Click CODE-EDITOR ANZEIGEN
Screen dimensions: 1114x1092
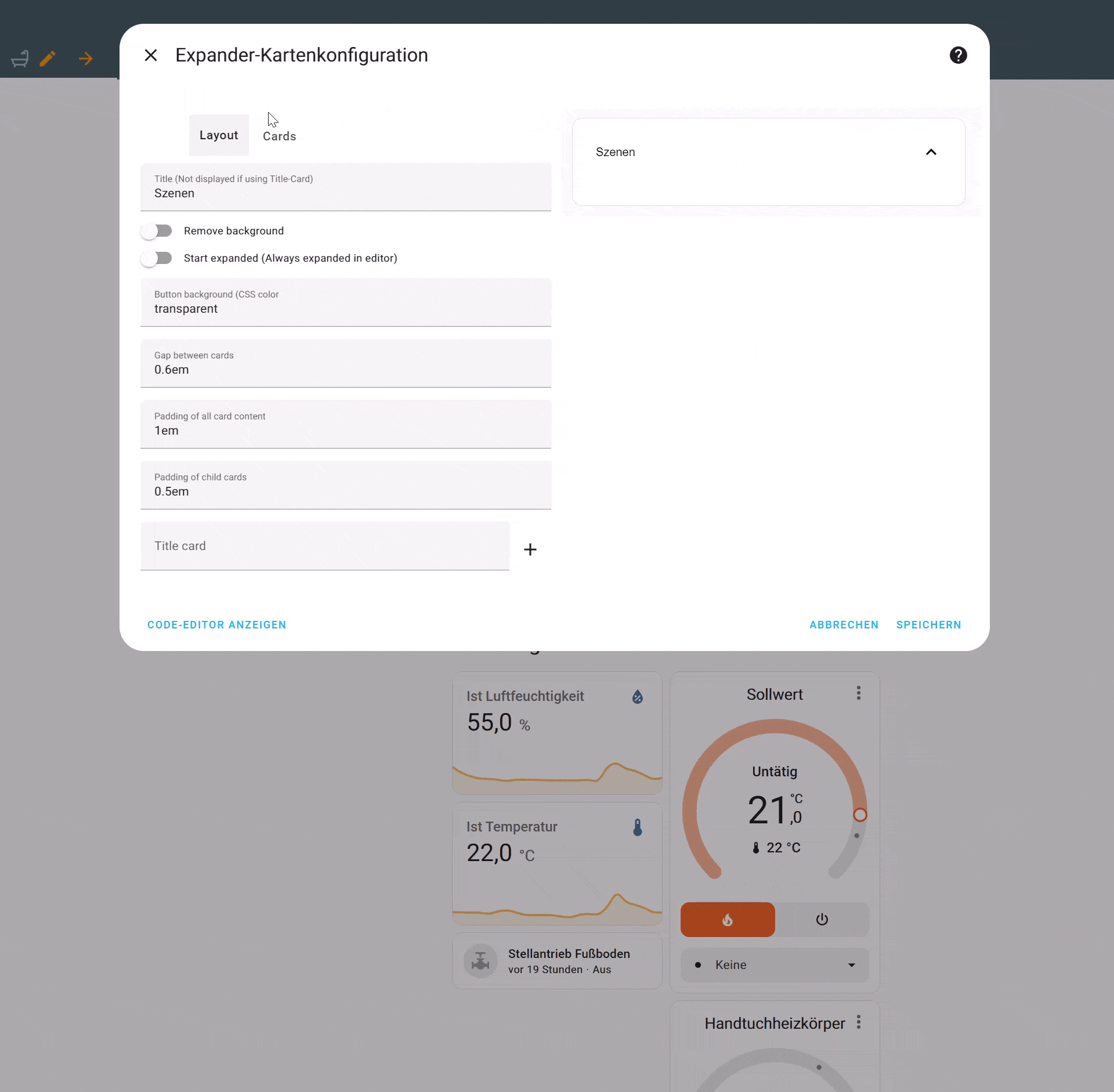216,625
